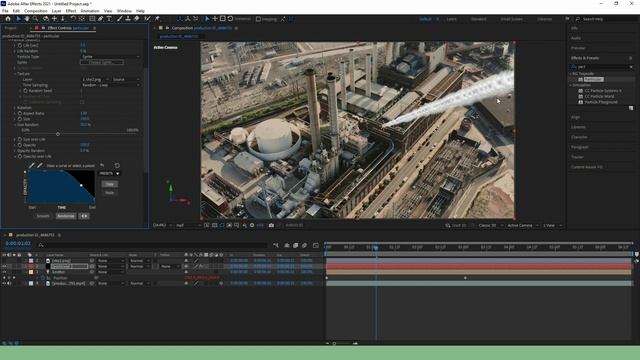
Task: Open the Active Camera view dropdown
Action: pyautogui.click(x=523, y=225)
